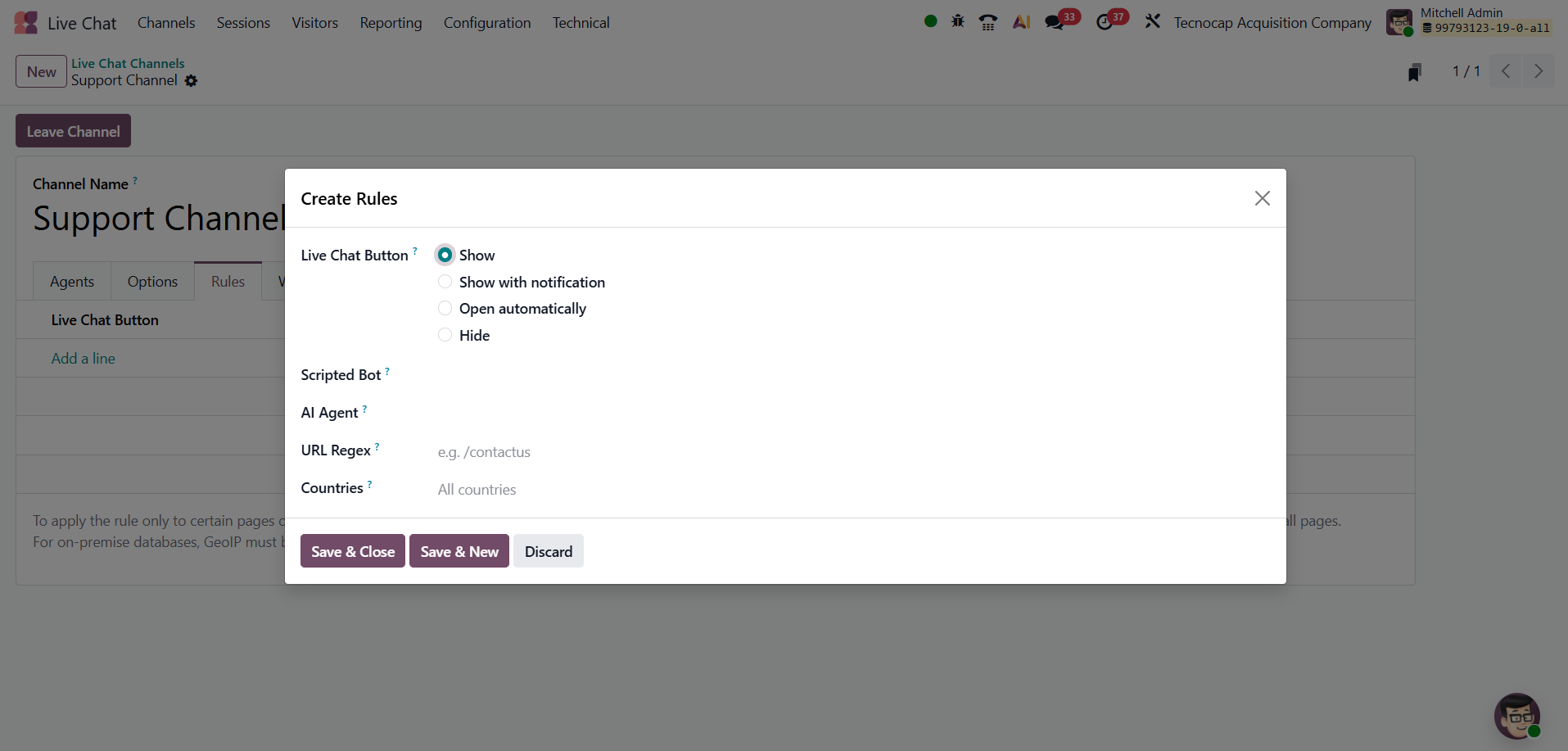Open the activities clock icon
This screenshot has width=1568, height=751.
1105,22
